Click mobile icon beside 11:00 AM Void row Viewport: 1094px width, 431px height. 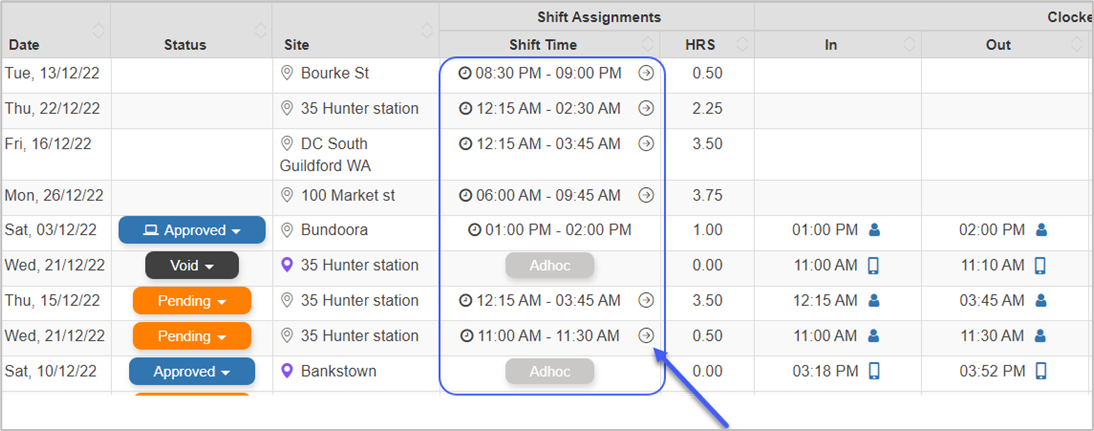[x=874, y=266]
